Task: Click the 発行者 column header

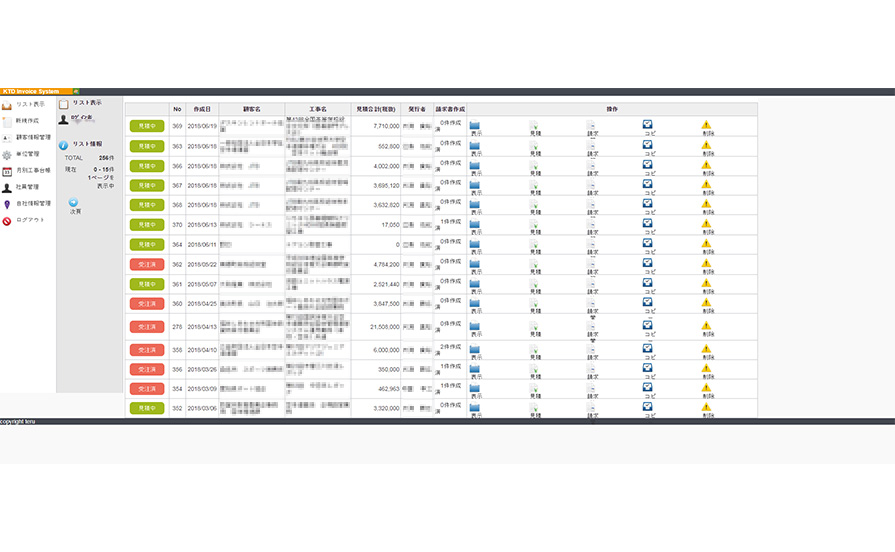Action: pos(417,109)
